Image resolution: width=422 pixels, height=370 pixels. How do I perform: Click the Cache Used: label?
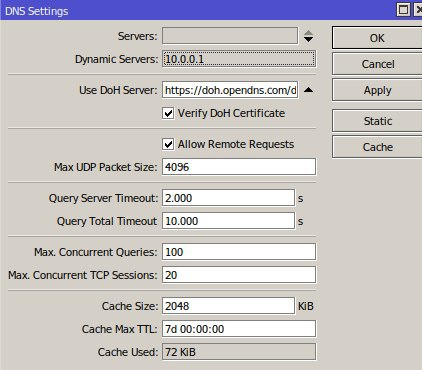coord(128,352)
